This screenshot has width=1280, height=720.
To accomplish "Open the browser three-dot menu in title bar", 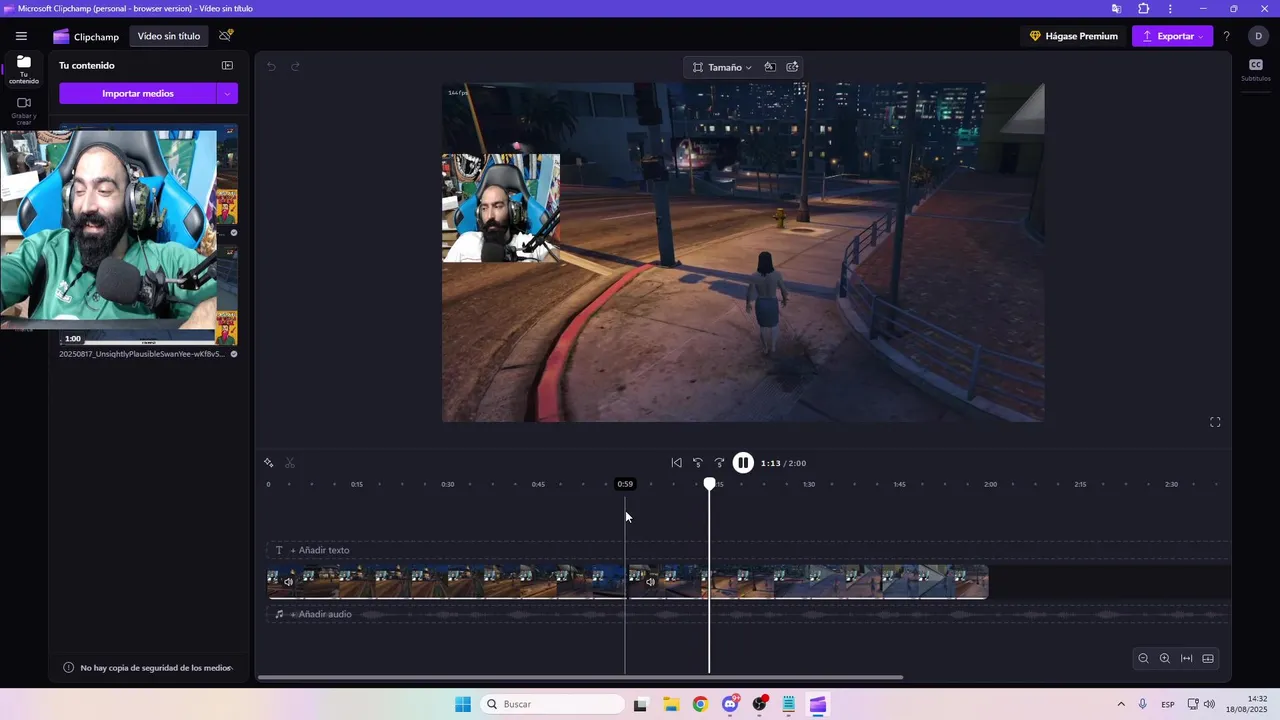I will tap(1170, 8).
